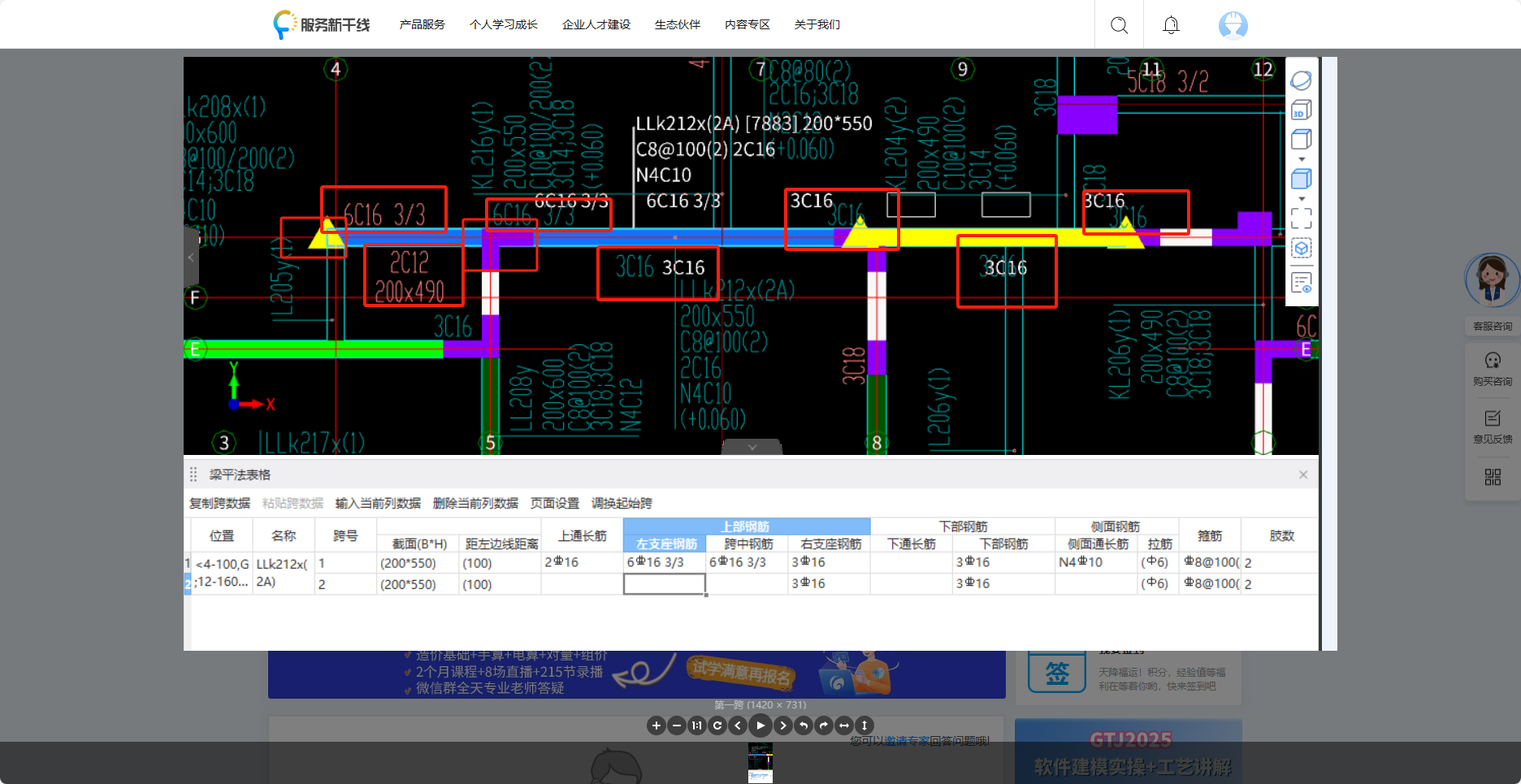The image size is (1521, 784).
Task: Click 页面设置 in beam table toolbar
Action: 555,503
